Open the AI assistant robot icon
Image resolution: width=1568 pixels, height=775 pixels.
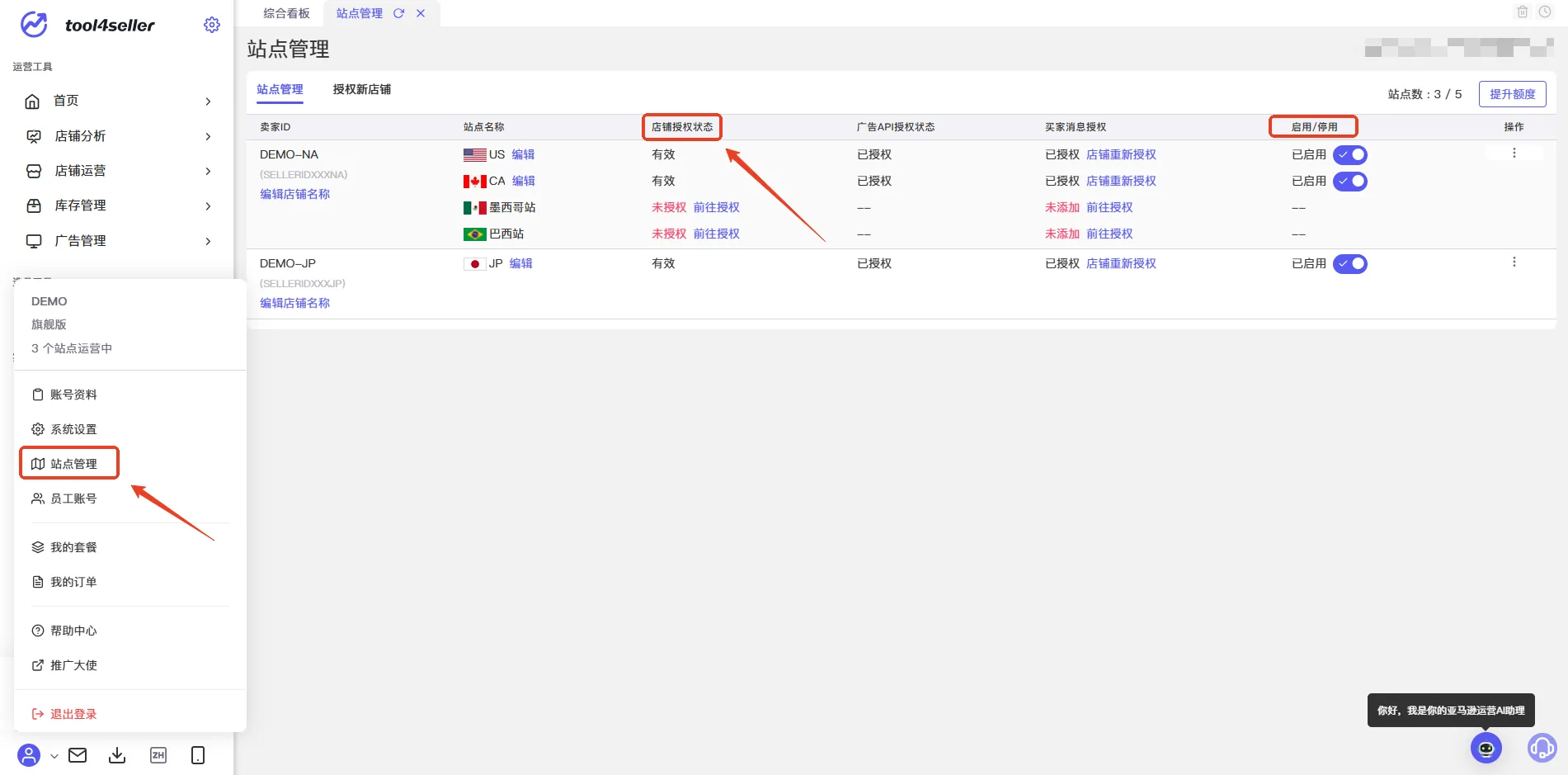1486,748
